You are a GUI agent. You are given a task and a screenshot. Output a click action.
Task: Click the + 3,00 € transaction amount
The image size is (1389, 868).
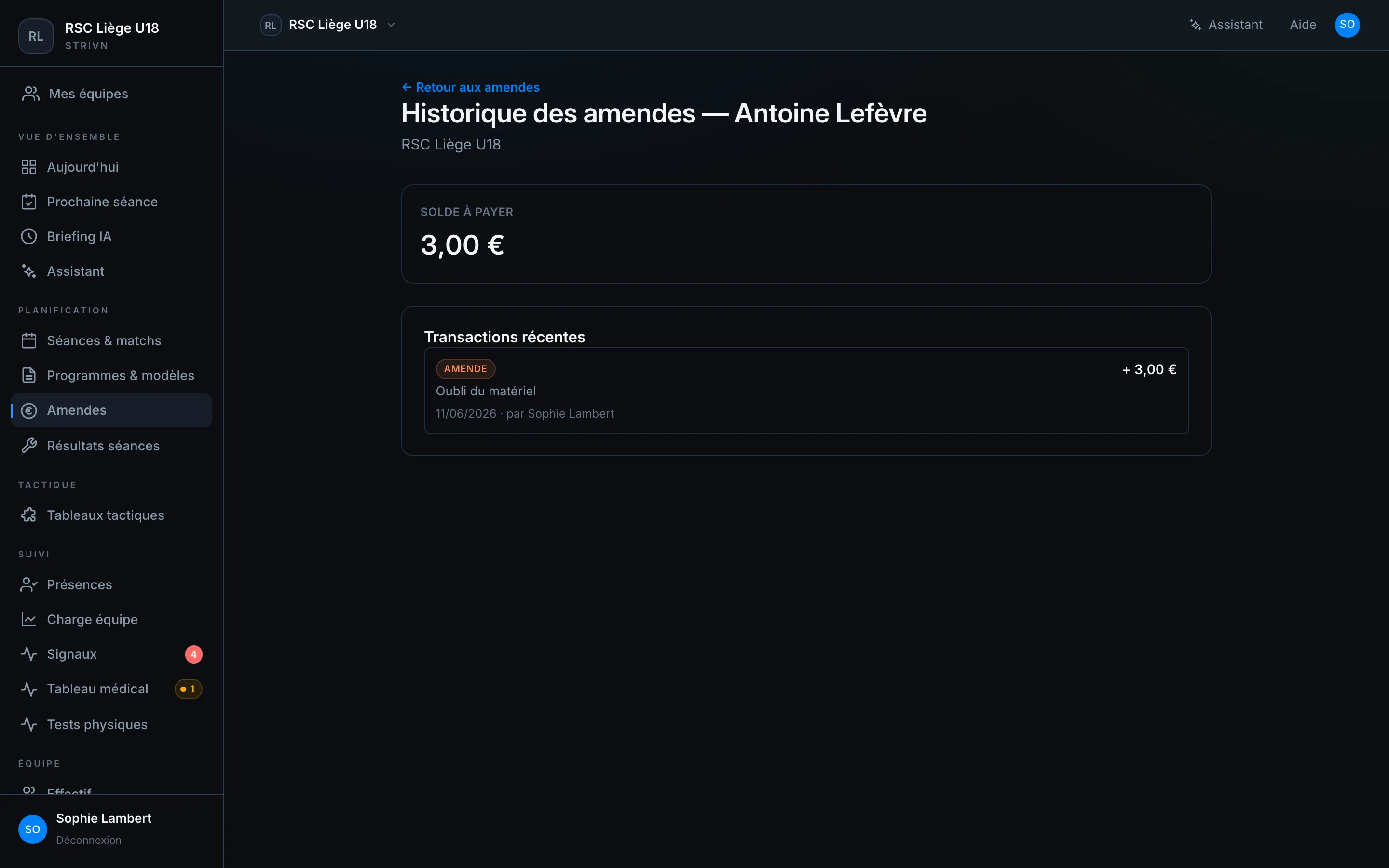[1149, 369]
